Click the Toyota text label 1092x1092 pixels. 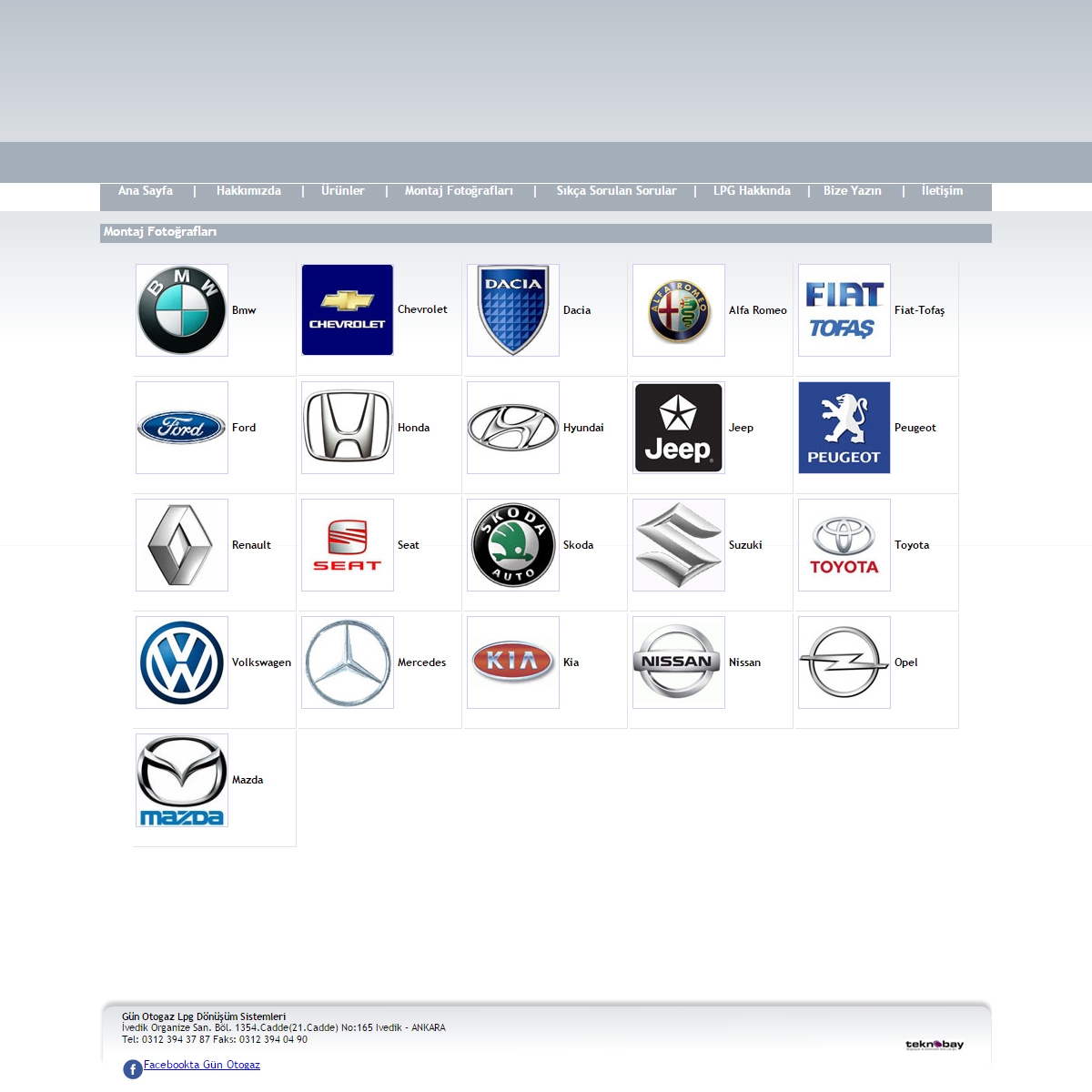tap(912, 545)
